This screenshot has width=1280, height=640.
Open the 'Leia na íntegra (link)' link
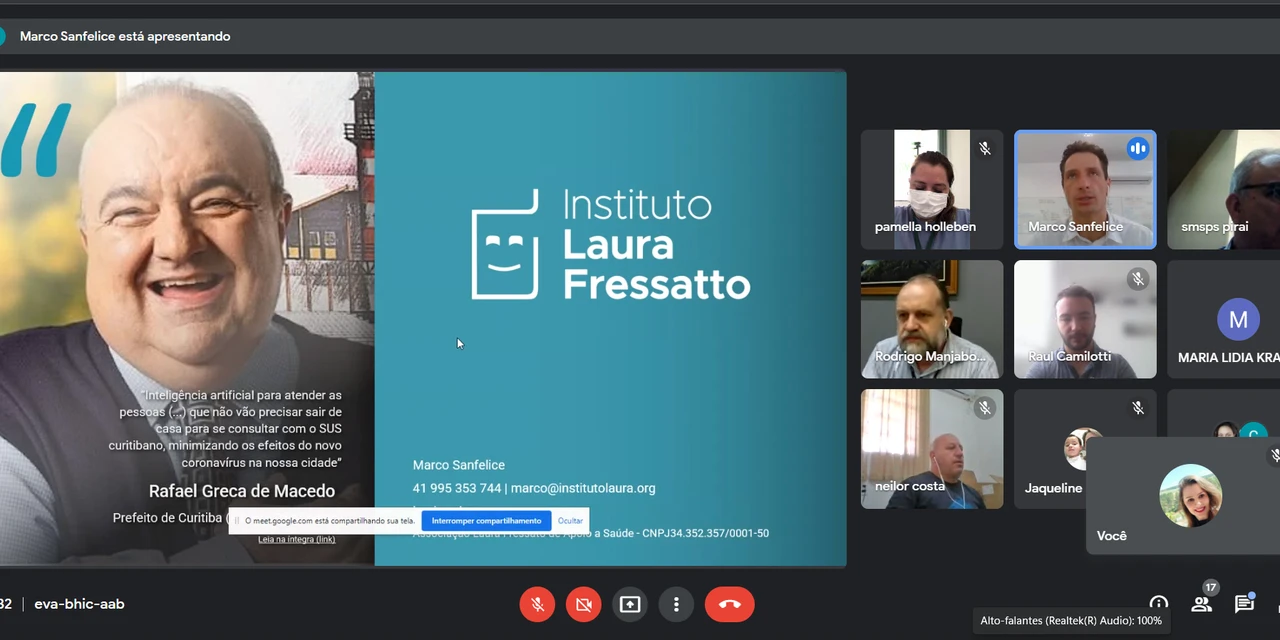pyautogui.click(x=297, y=539)
